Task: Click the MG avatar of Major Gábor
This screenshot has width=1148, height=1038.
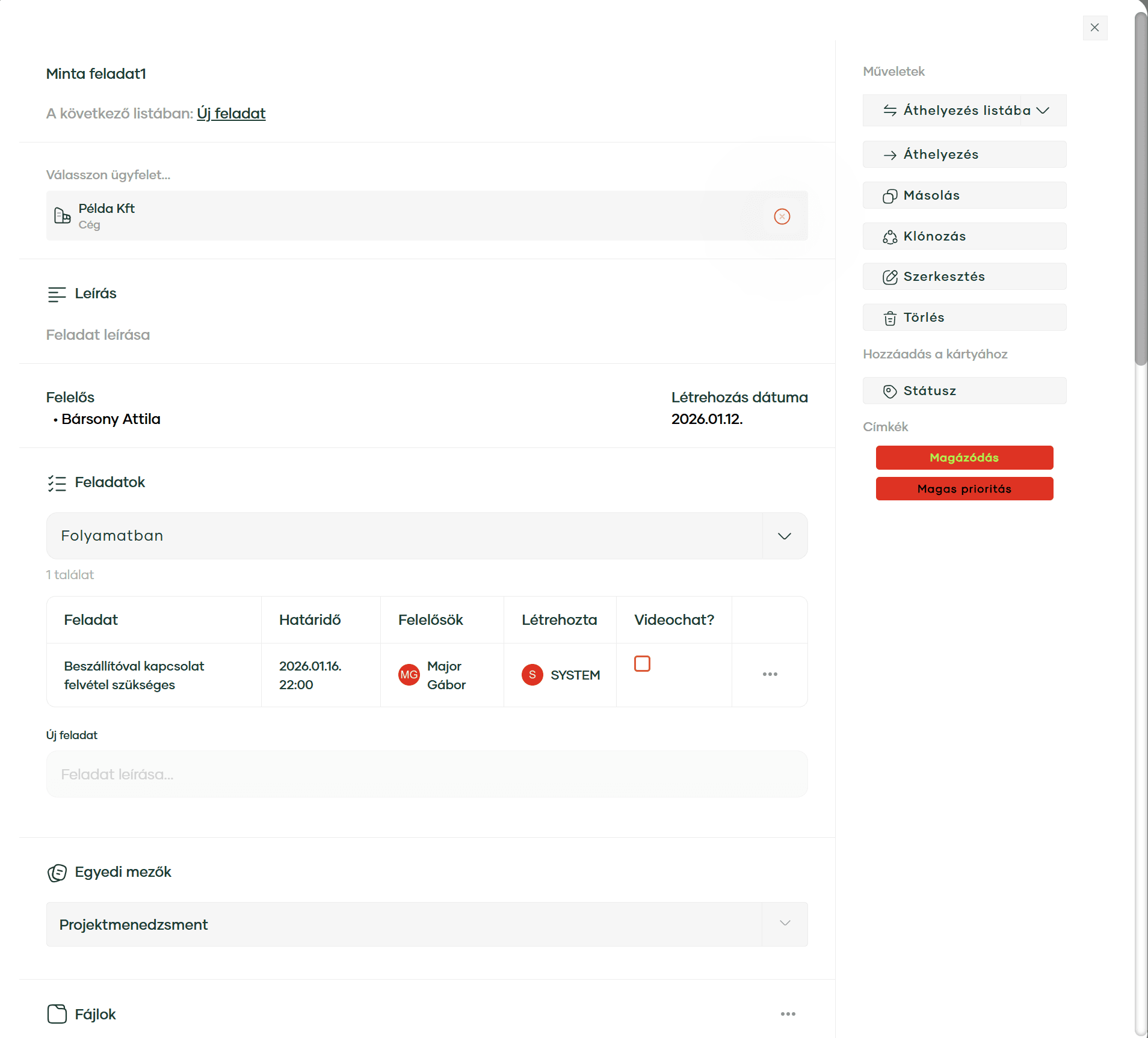Action: click(409, 675)
